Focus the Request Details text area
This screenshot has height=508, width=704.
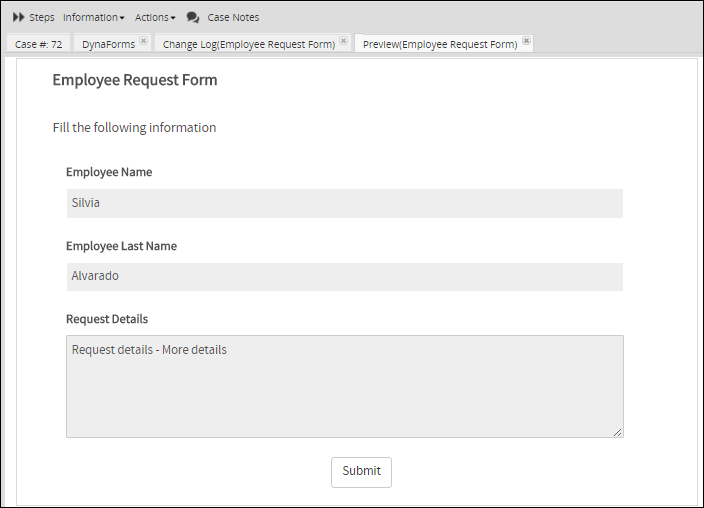(x=344, y=386)
